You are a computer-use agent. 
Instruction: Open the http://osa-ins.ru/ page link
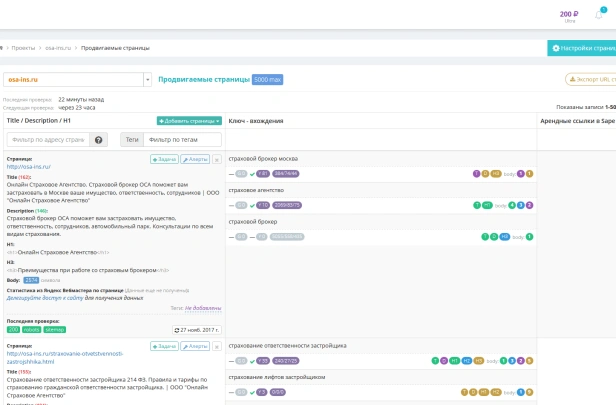(x=28, y=167)
